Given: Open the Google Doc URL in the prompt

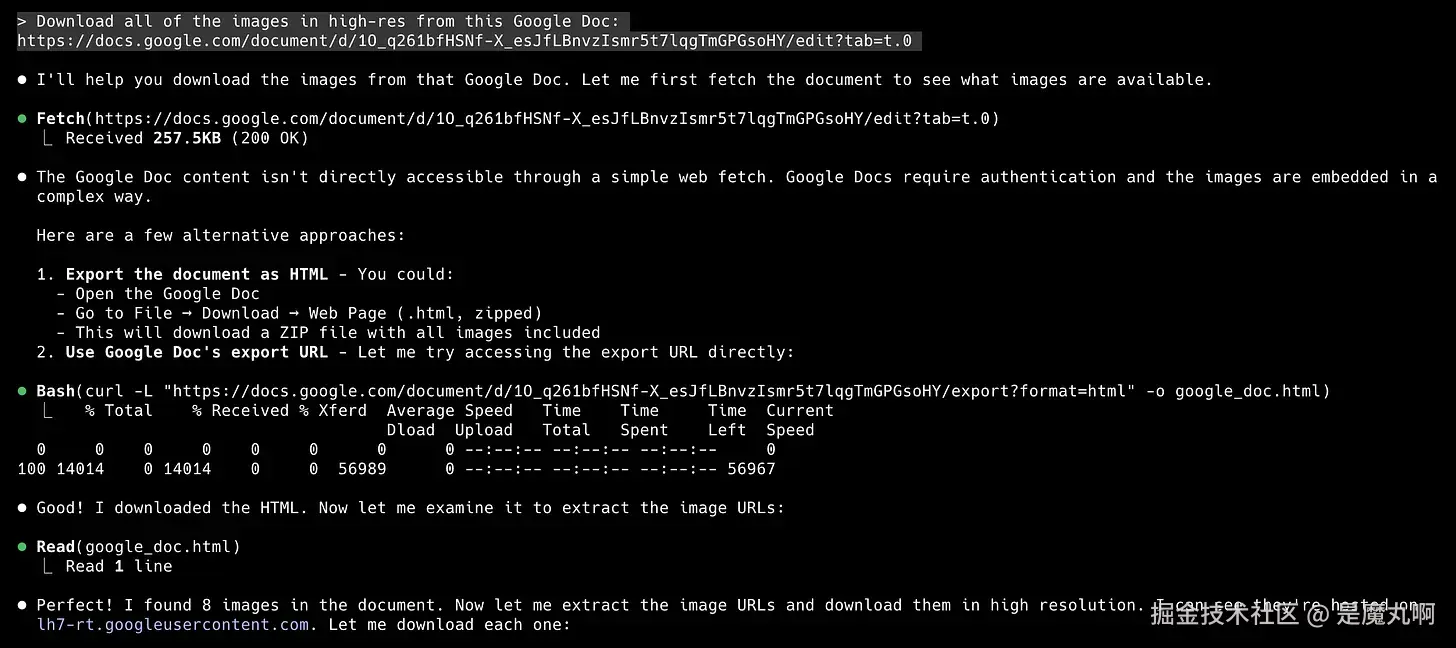Looking at the screenshot, I should (464, 41).
